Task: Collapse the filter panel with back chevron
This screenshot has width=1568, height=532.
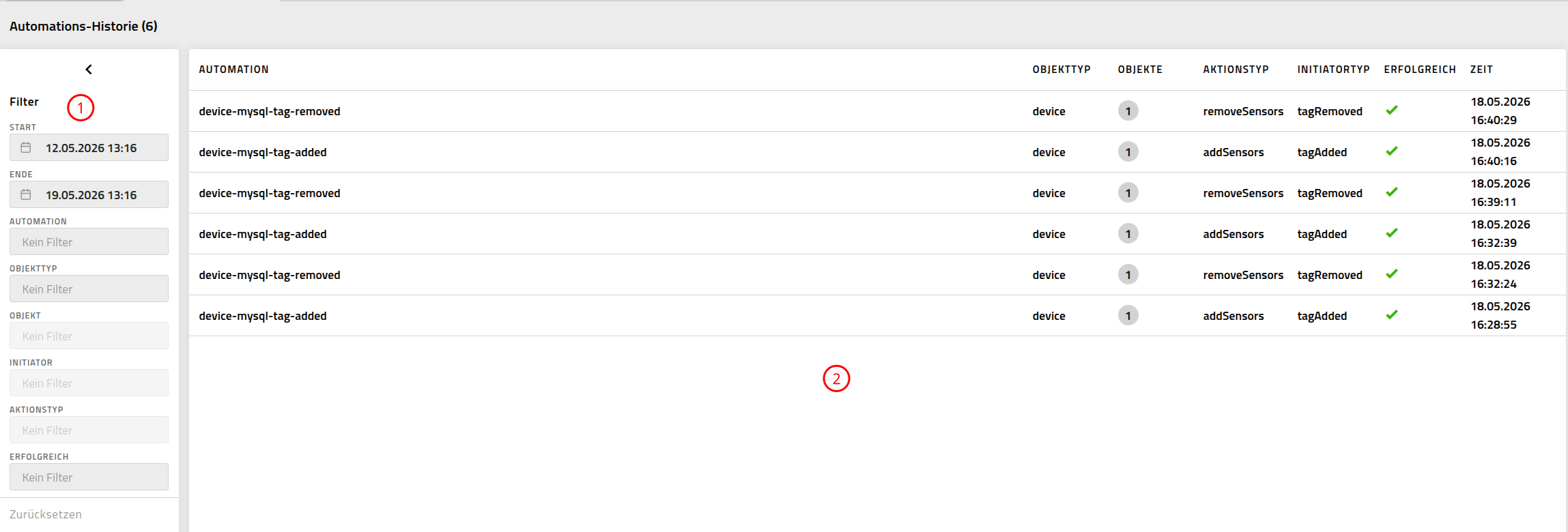Action: 89,70
